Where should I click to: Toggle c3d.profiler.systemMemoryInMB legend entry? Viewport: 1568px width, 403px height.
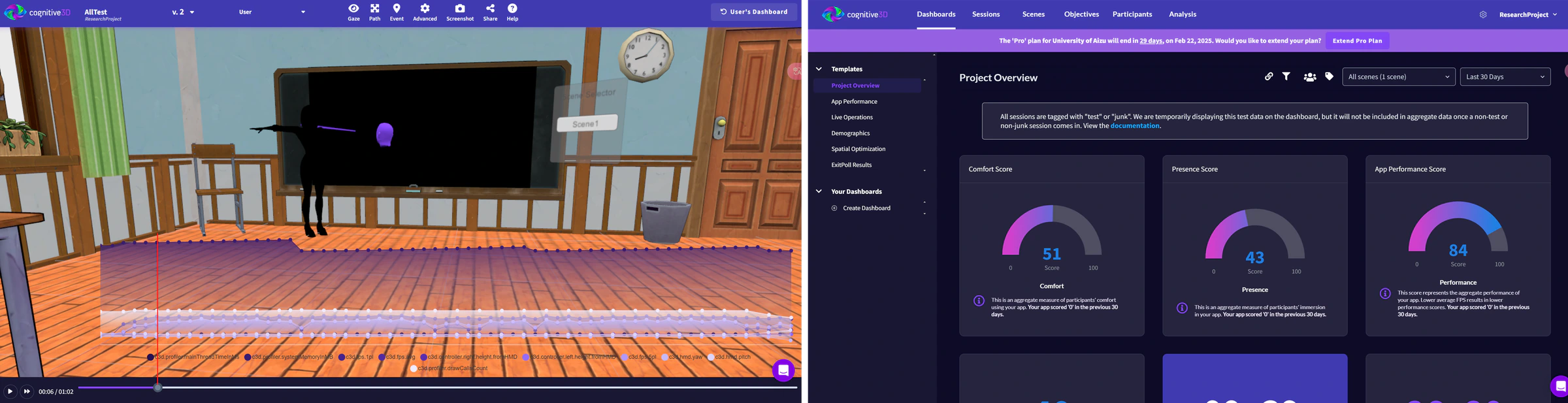point(289,357)
